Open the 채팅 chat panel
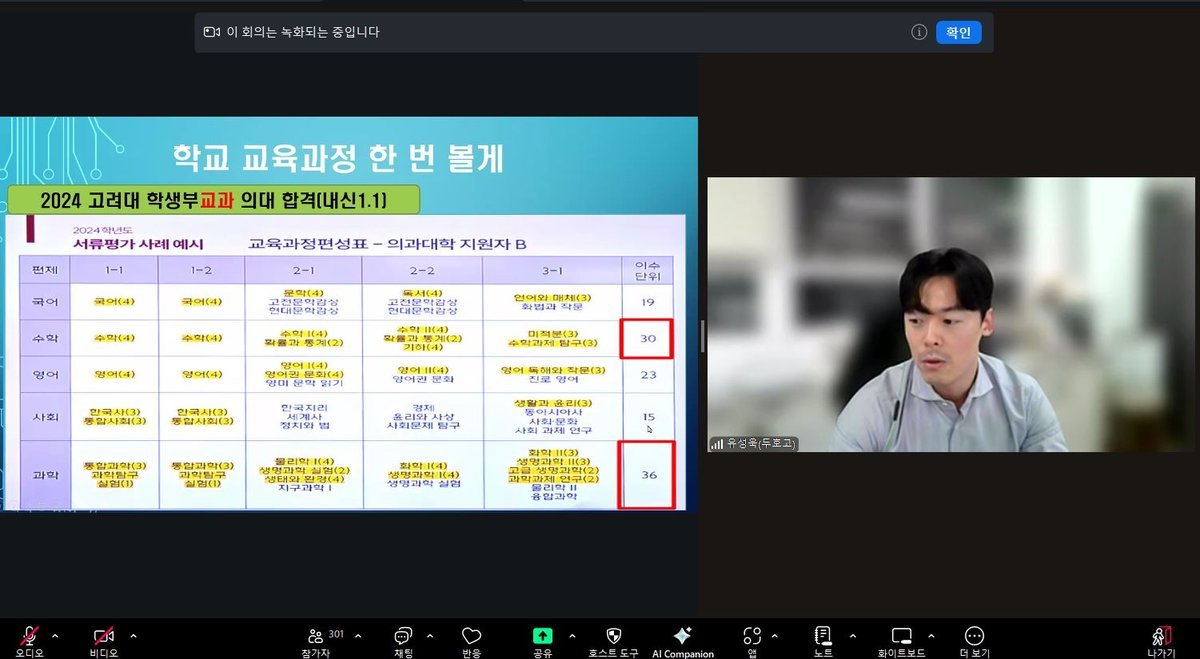The width and height of the screenshot is (1200, 659). 403,636
